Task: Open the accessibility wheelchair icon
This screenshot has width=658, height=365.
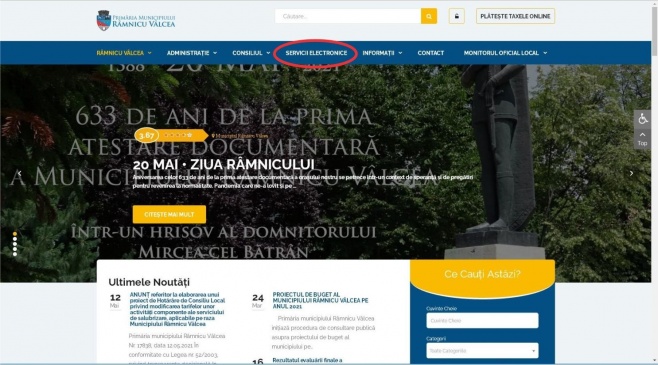Action: click(642, 119)
